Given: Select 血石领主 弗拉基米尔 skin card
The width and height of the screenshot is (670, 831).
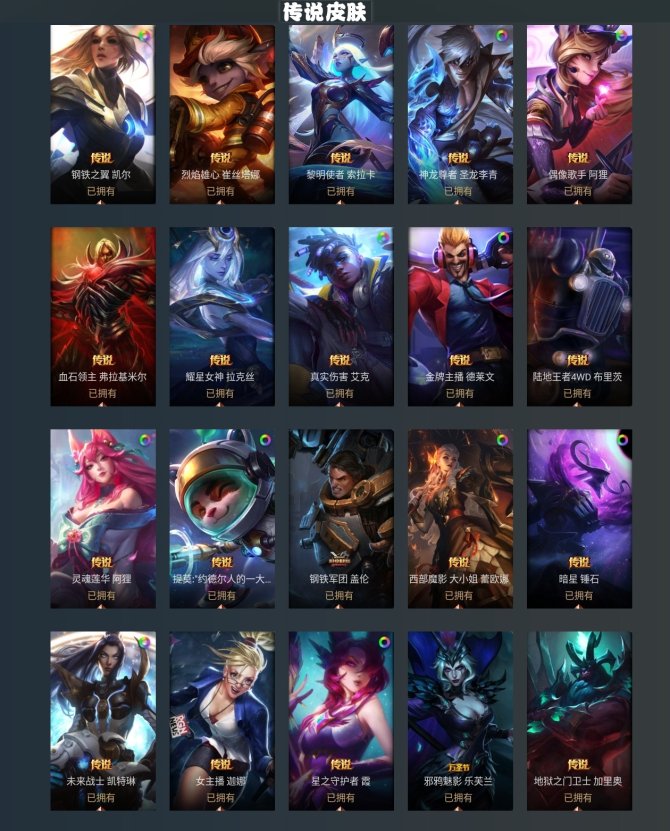Looking at the screenshot, I should (103, 316).
